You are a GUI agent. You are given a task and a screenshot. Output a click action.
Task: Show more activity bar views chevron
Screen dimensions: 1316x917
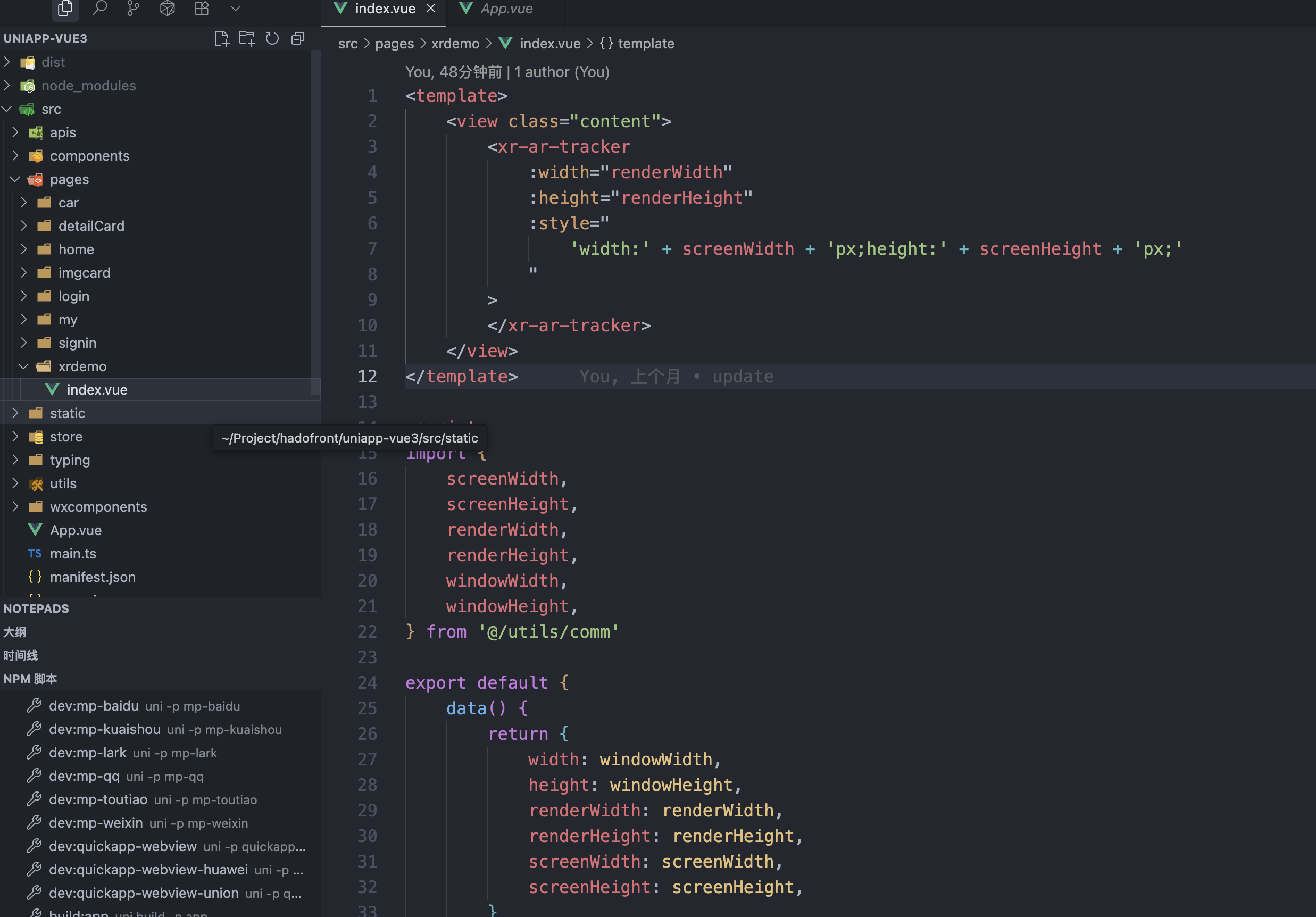click(x=236, y=8)
